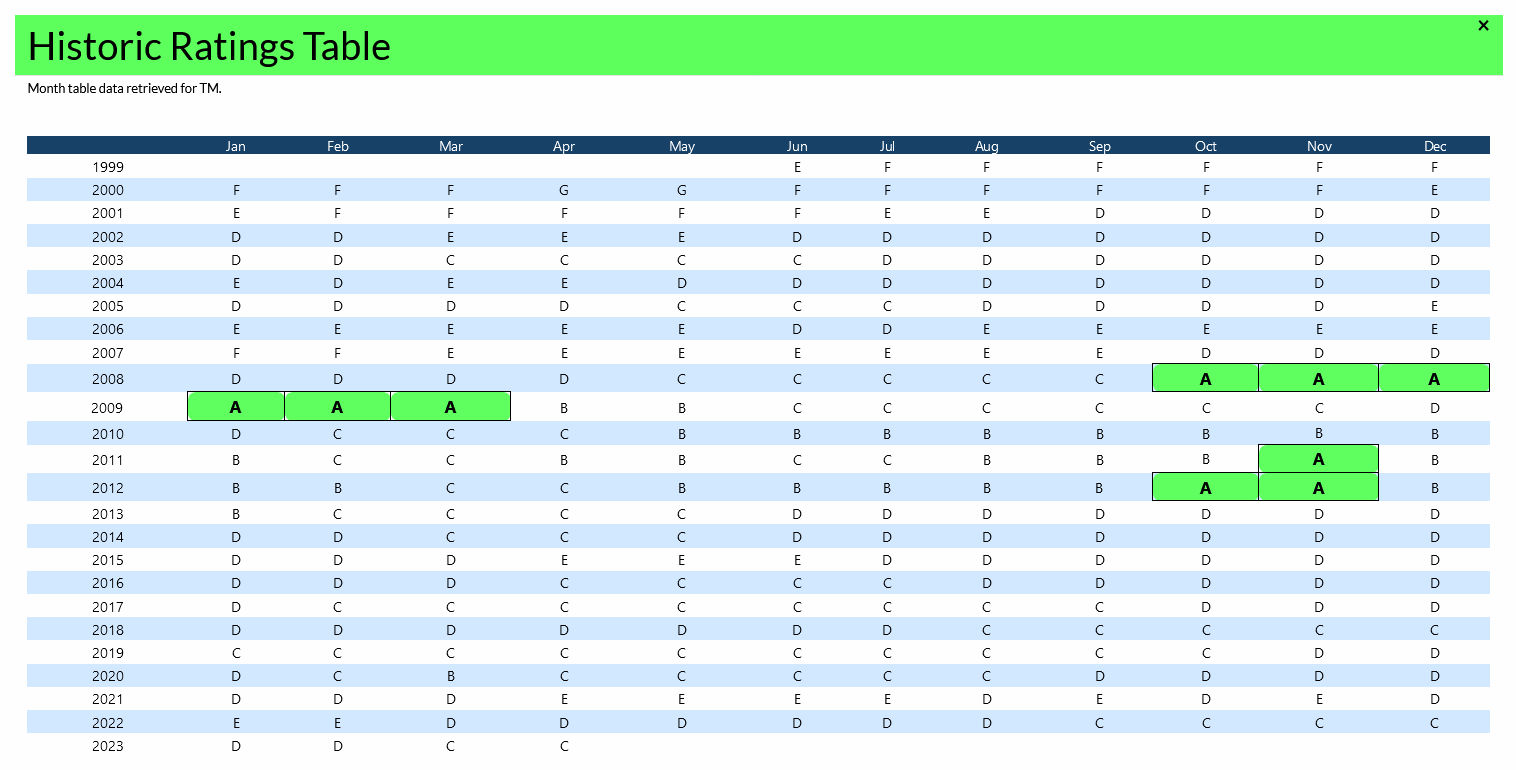
Task: Click the highlighted A rating for January 2009
Action: (x=236, y=407)
